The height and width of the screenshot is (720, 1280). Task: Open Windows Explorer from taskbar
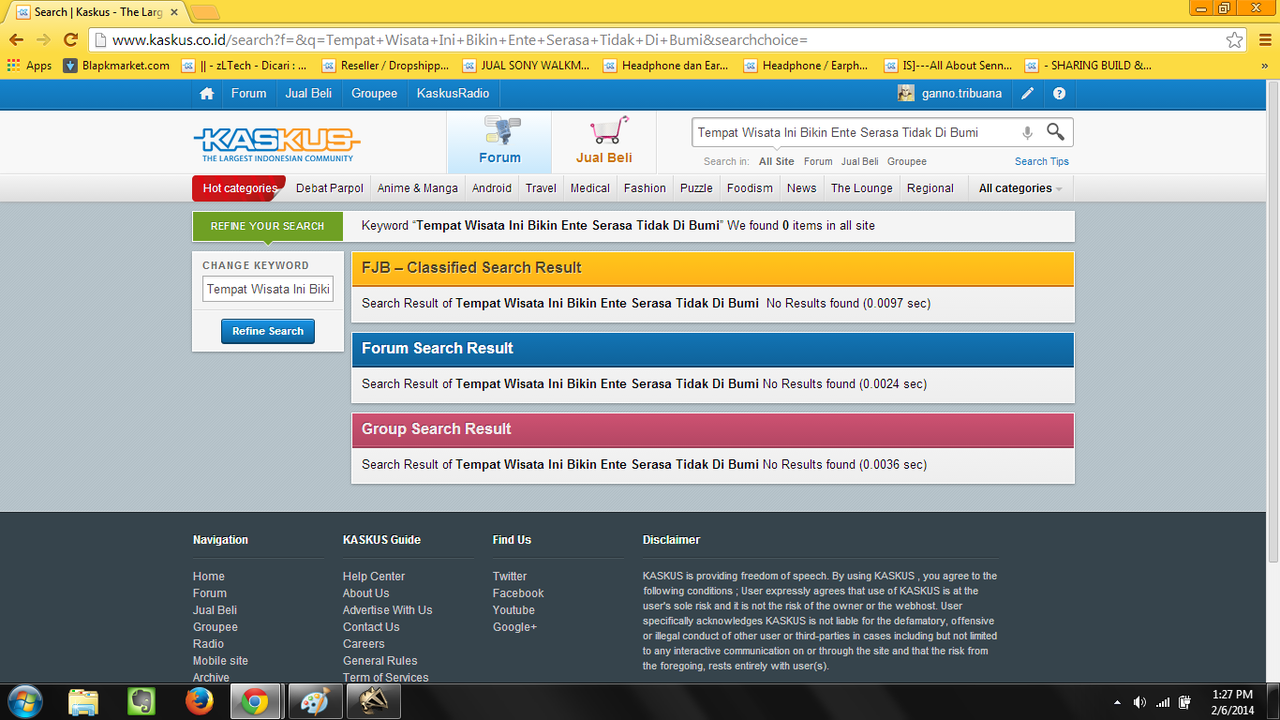[x=83, y=702]
